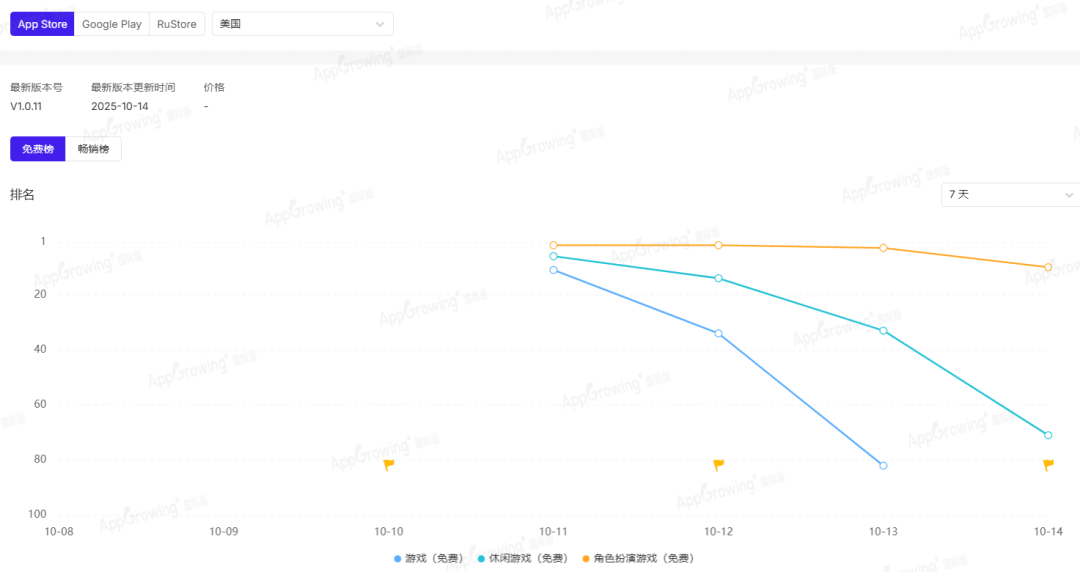
Task: Click the orange 角色扮演游戏 data point on 10-11
Action: (x=553, y=245)
